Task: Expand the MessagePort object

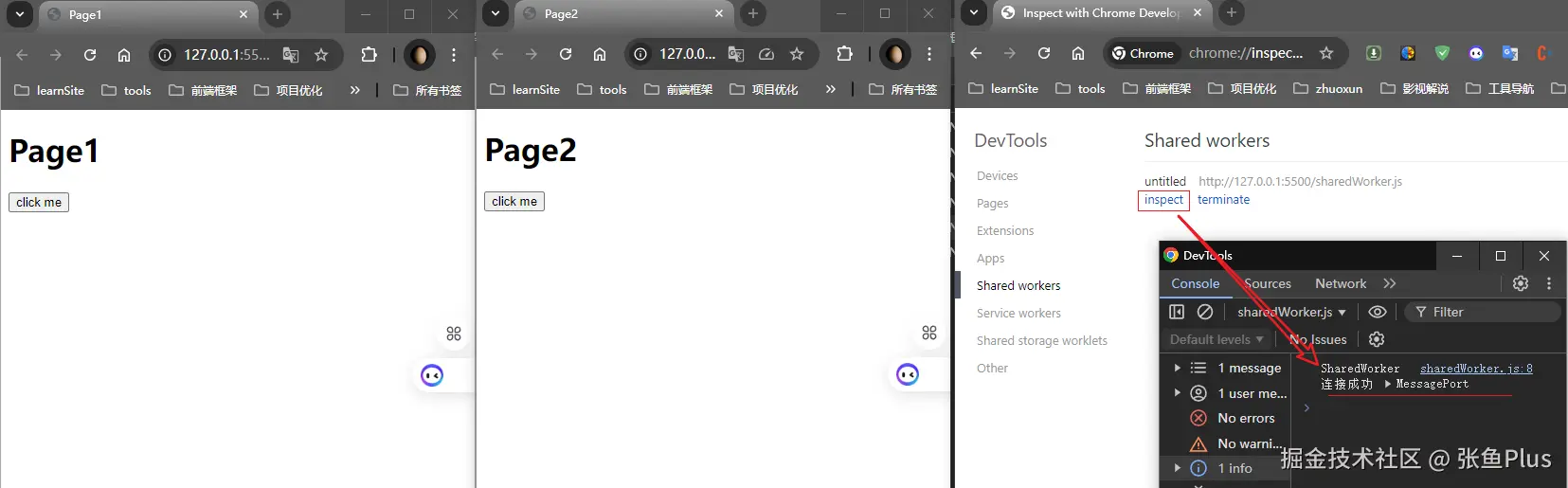Action: click(1388, 384)
